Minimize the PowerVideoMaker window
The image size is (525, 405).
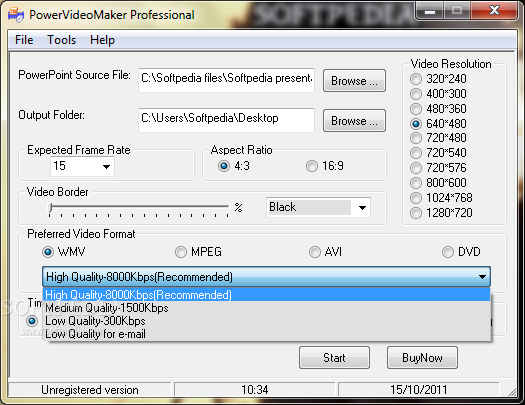click(430, 11)
